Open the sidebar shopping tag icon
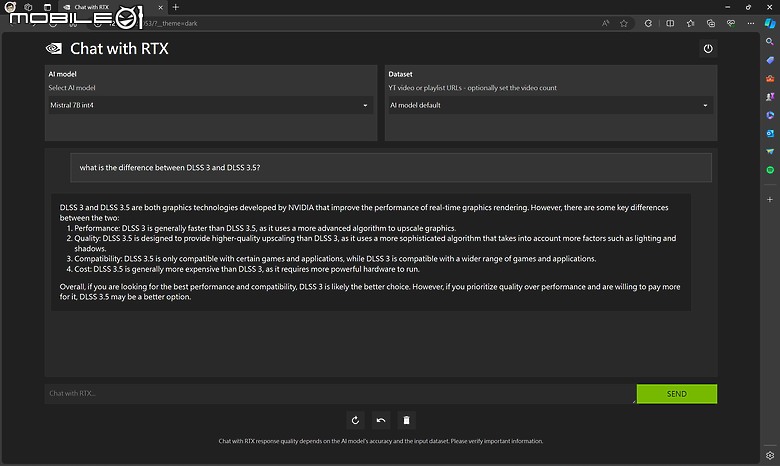The width and height of the screenshot is (780, 466). 770,60
